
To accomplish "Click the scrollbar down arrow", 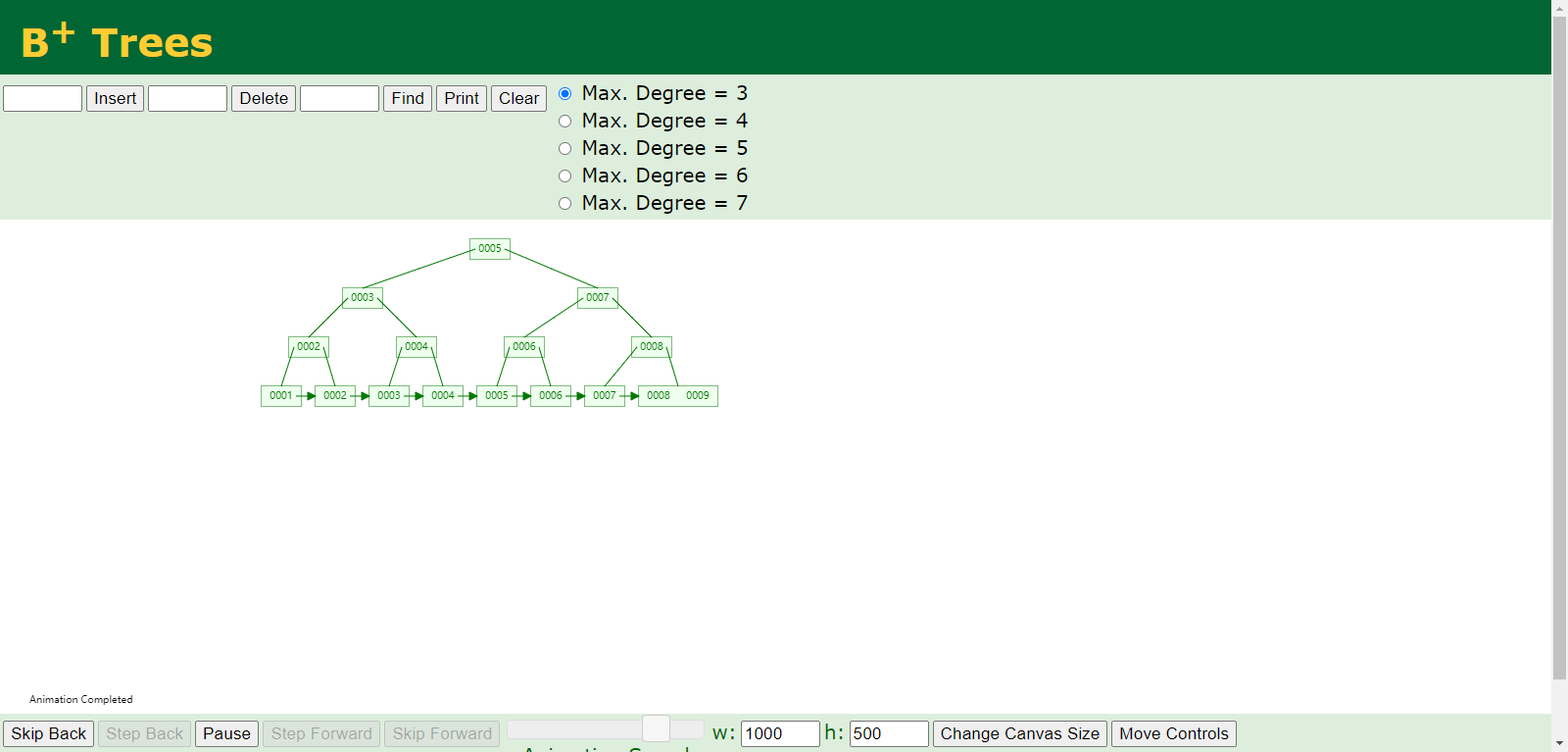I will (1559, 744).
